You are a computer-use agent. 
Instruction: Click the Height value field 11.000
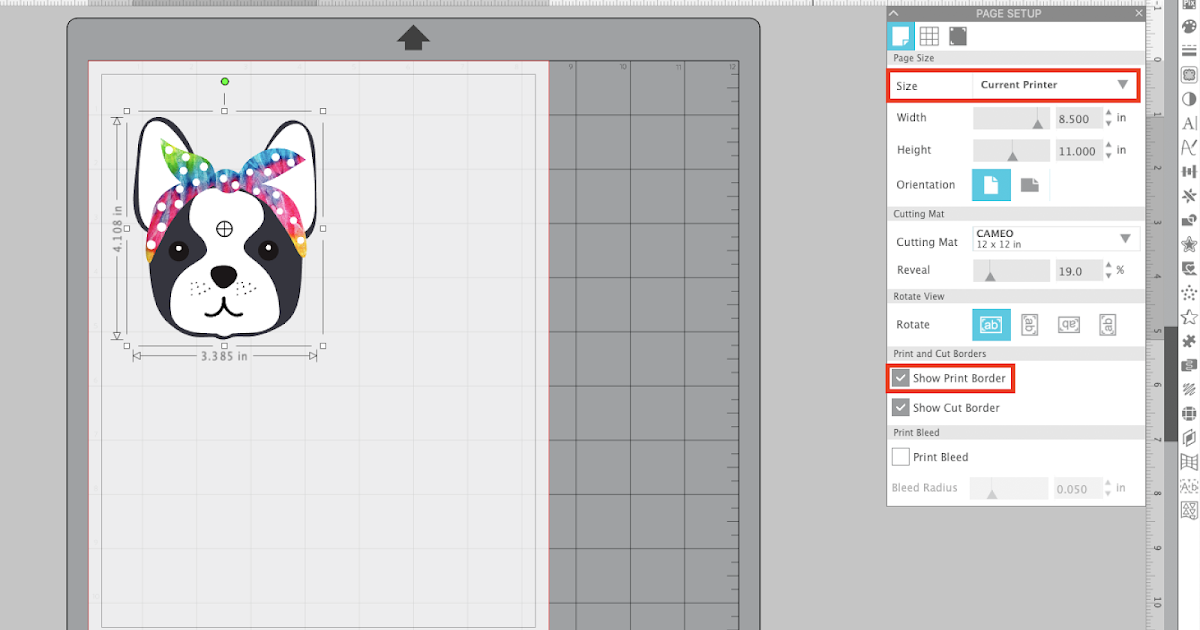(1077, 150)
